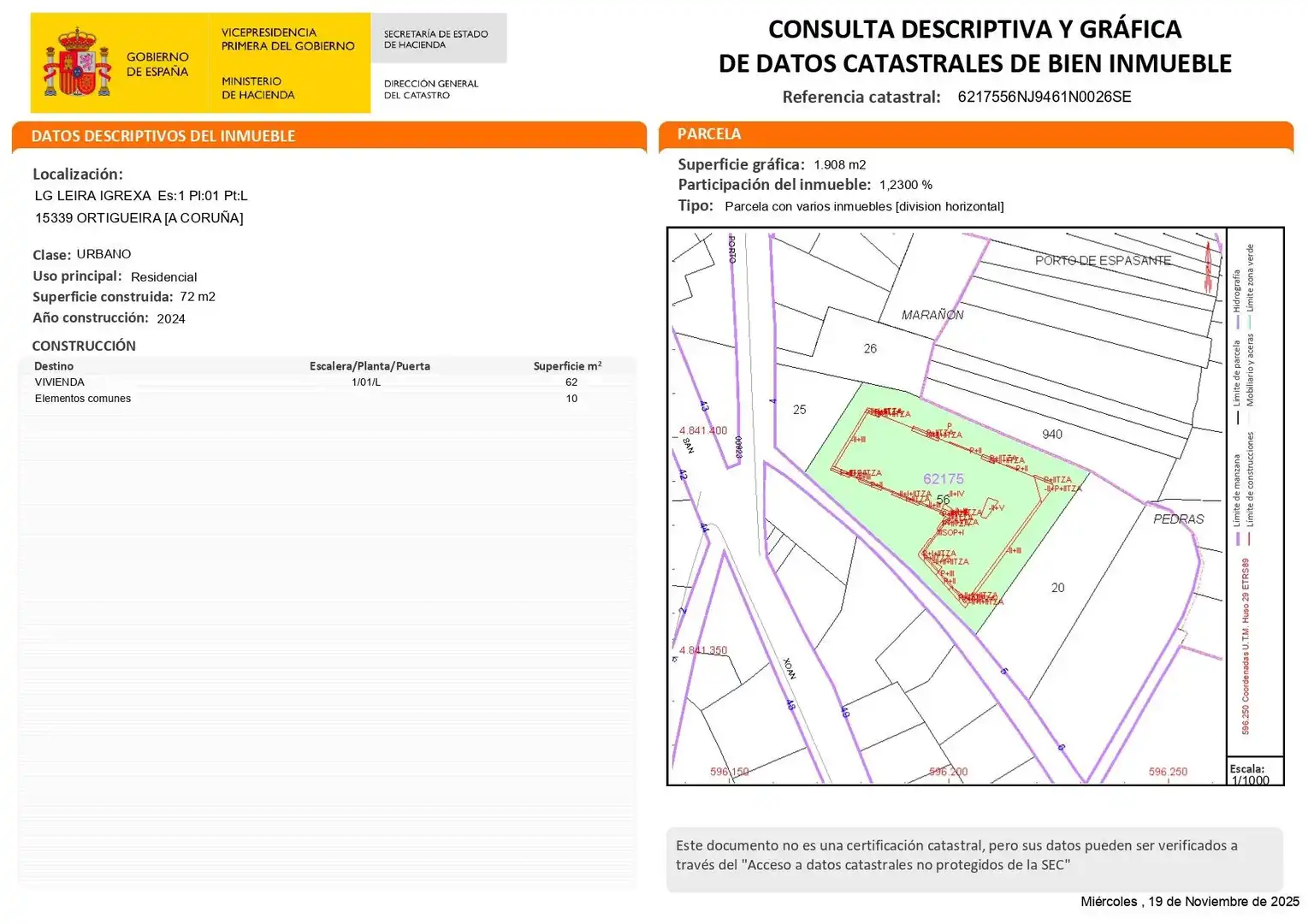Image resolution: width=1308 pixels, height=924 pixels.
Task: Click the '1/01/L' table cell
Action: click(x=366, y=382)
